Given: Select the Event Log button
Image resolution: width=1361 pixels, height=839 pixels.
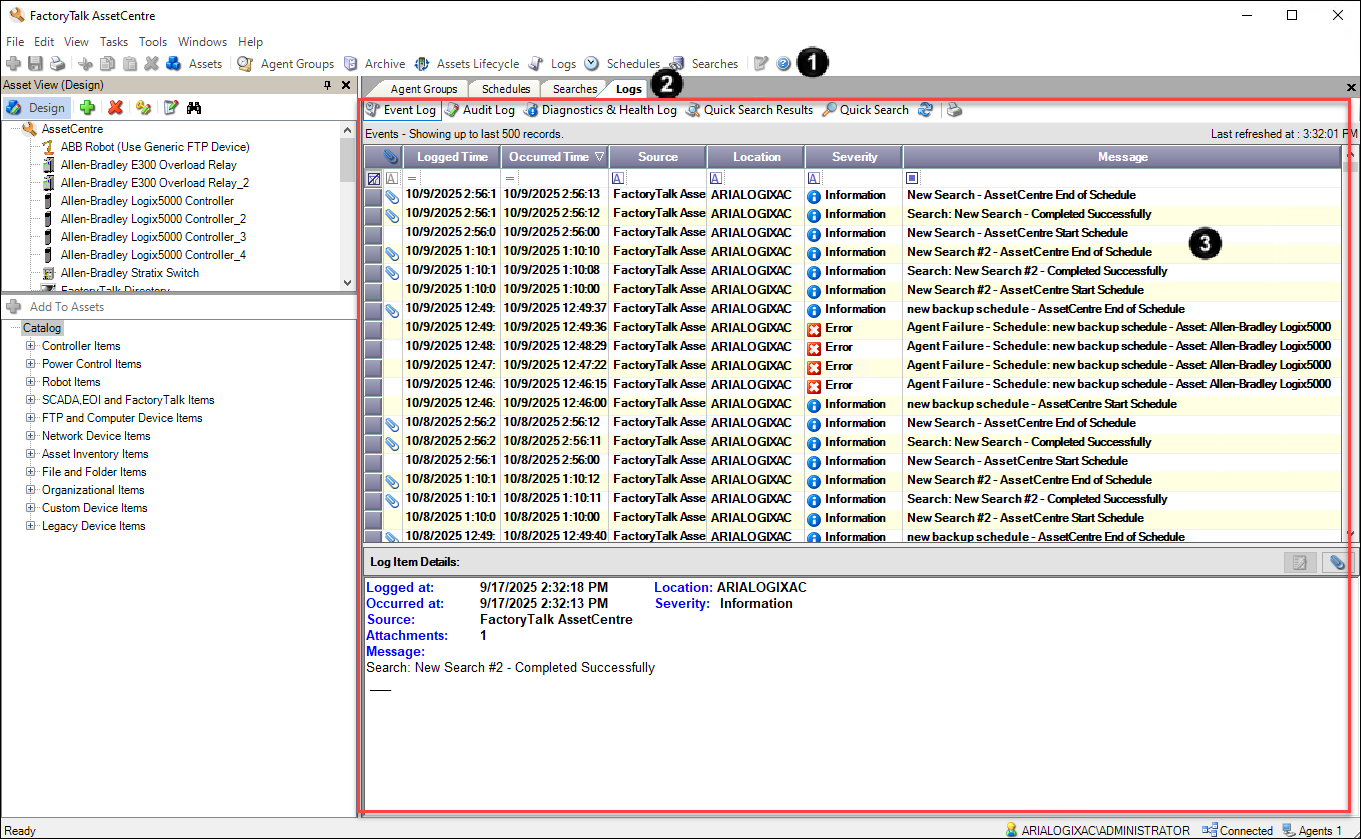Looking at the screenshot, I should pyautogui.click(x=401, y=110).
